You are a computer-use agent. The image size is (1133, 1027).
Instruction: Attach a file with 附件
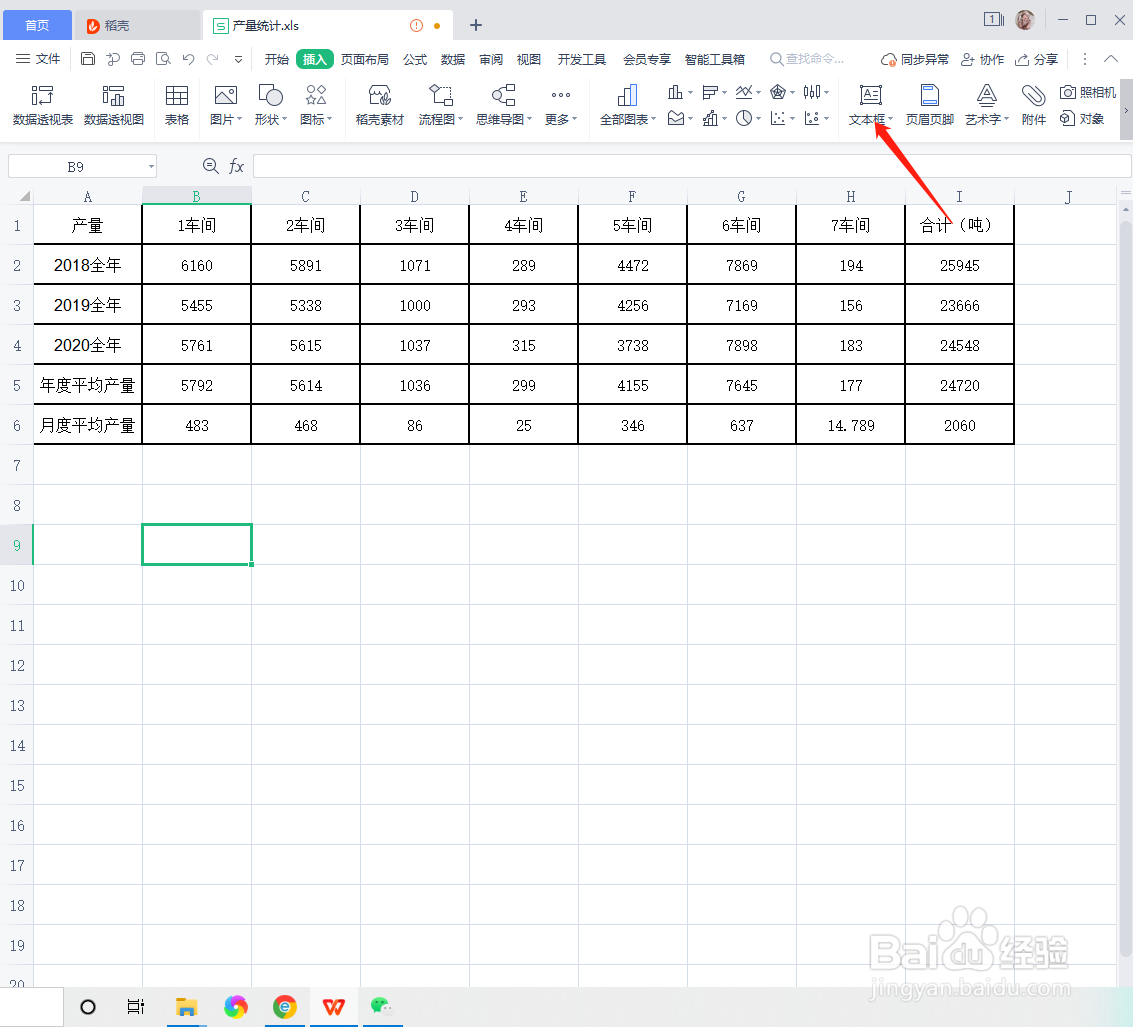coord(1033,104)
